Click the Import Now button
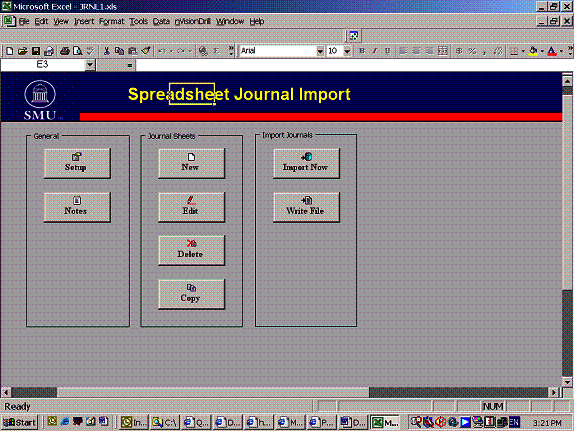Viewport: 574px width, 431px height. tap(306, 163)
